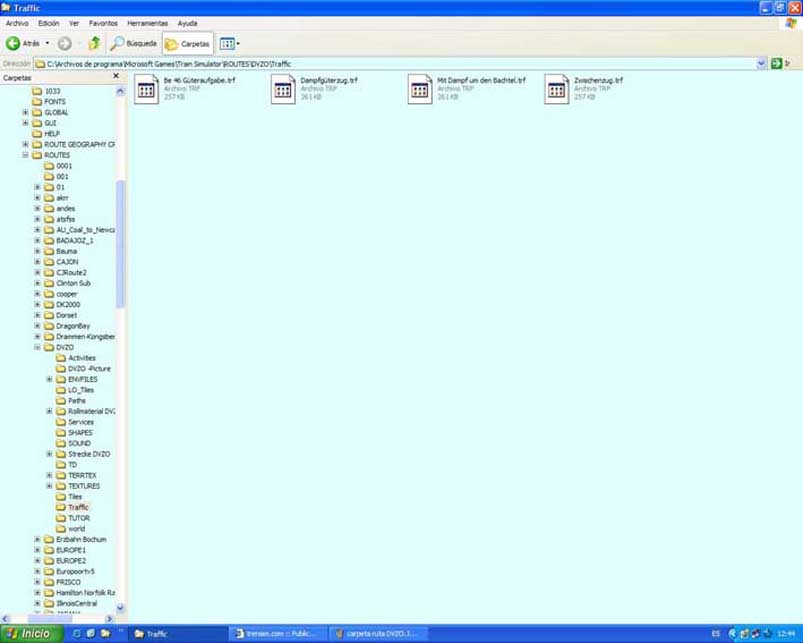Select the Dampfgüterzug.trf file icon

point(283,89)
